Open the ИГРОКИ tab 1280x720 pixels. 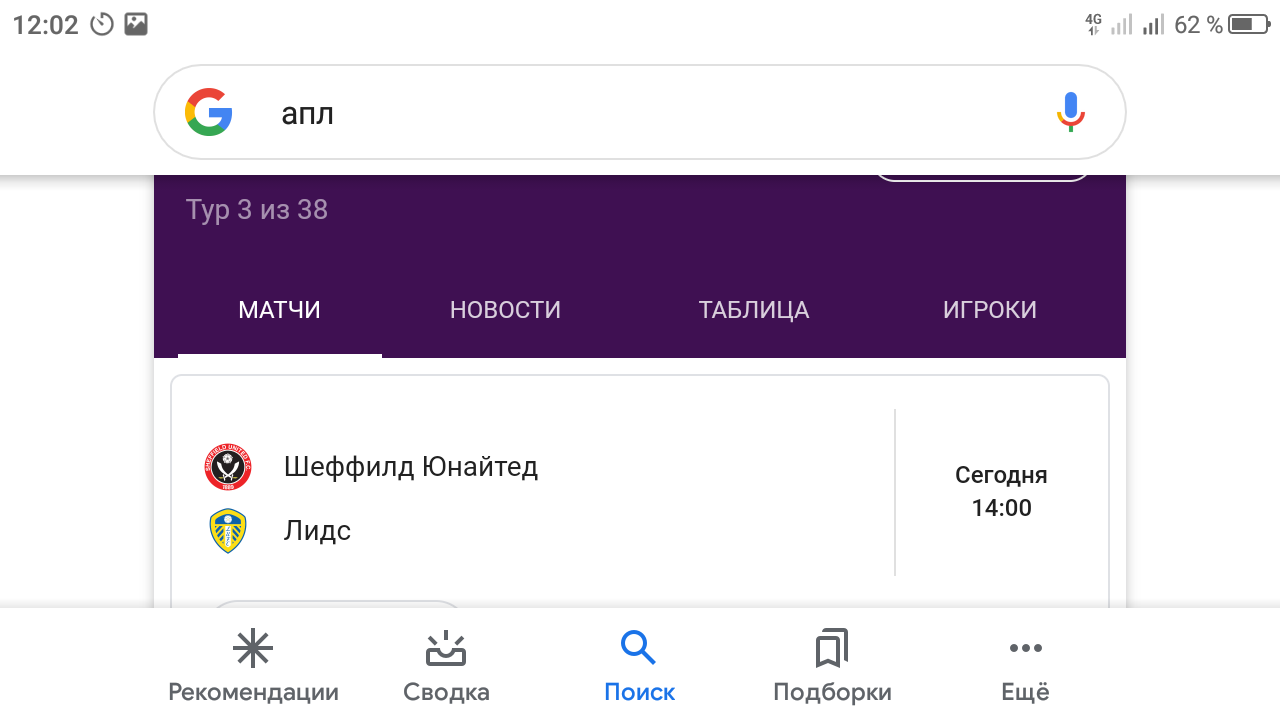990,310
